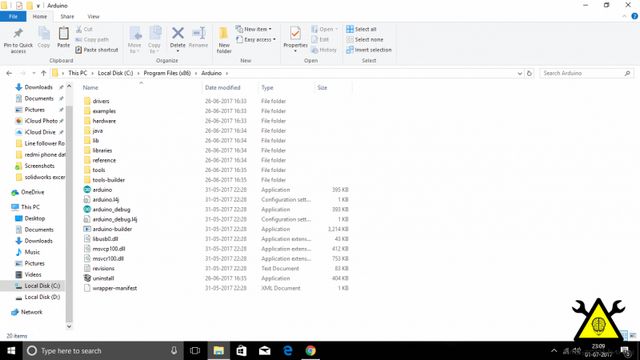Switch to the Home ribbon tab
Screen dimensions: 640x360
point(40,16)
